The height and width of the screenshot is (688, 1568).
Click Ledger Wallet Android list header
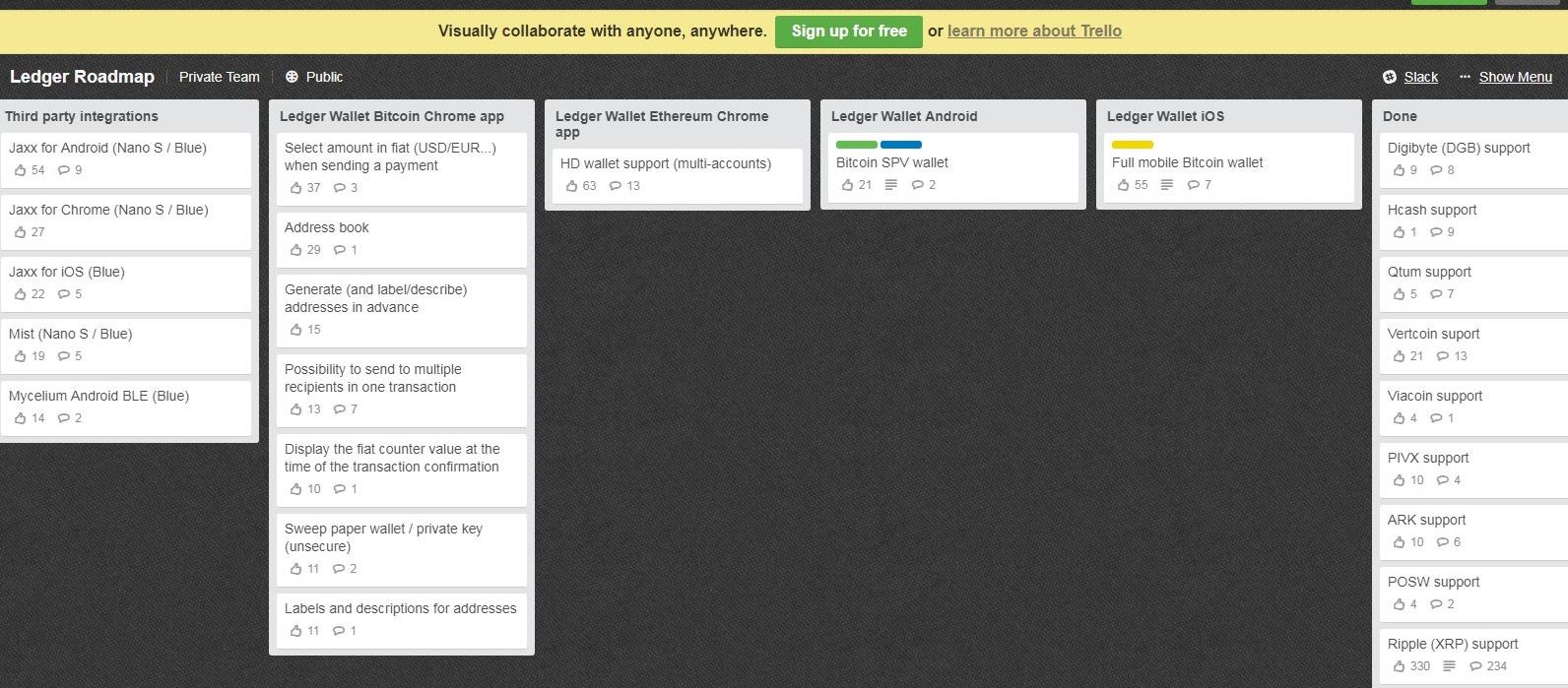pos(904,116)
